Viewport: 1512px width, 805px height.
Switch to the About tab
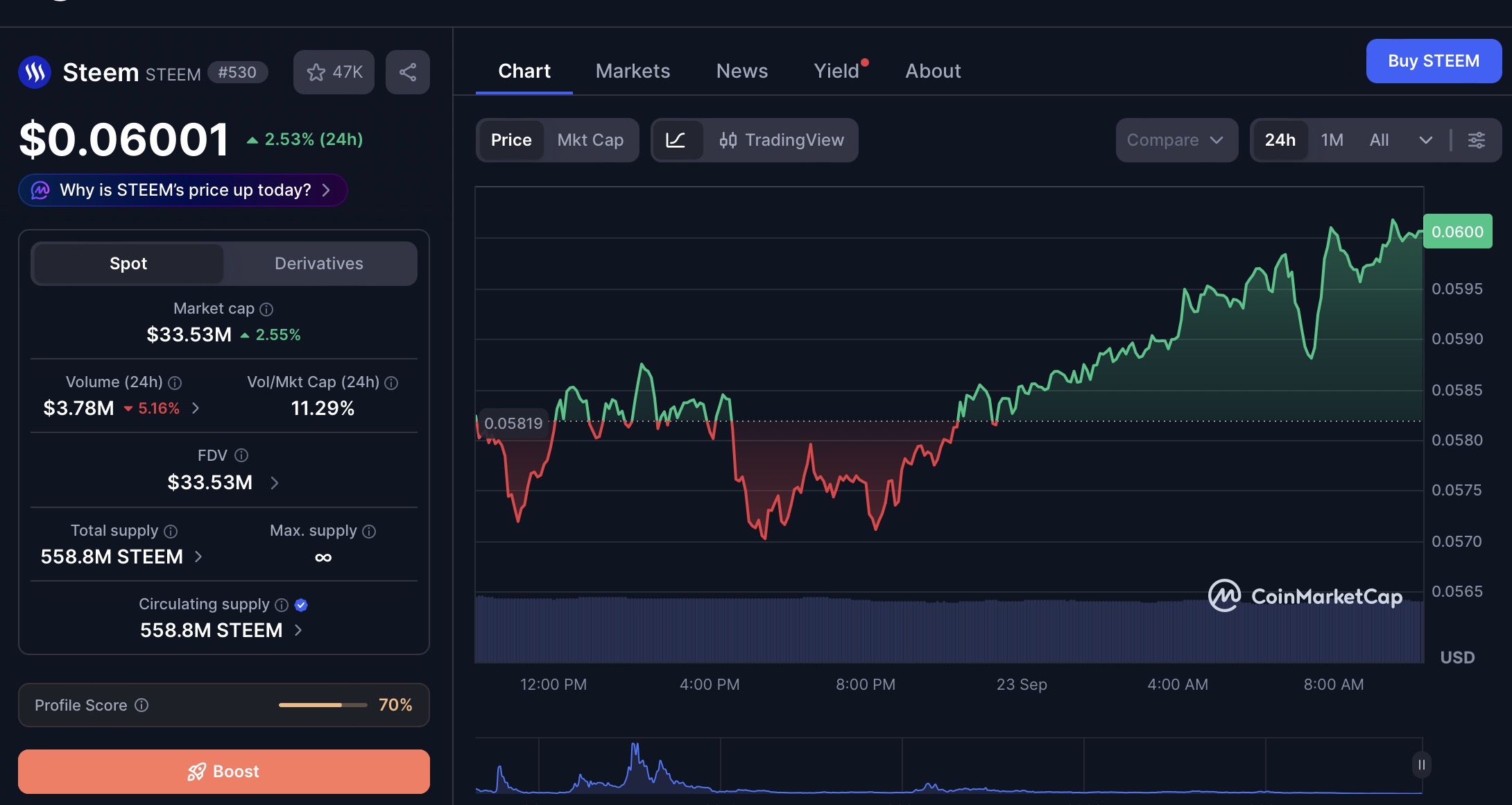pos(933,71)
